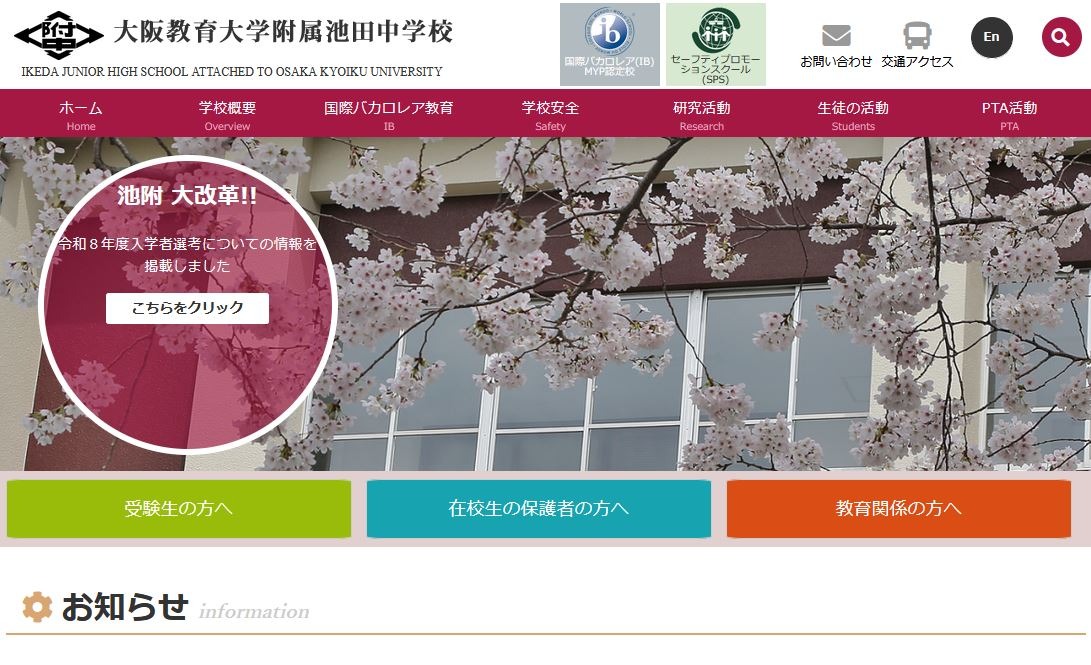Open the ホーム Home menu item
The width and height of the screenshot is (1091, 665).
point(81,115)
